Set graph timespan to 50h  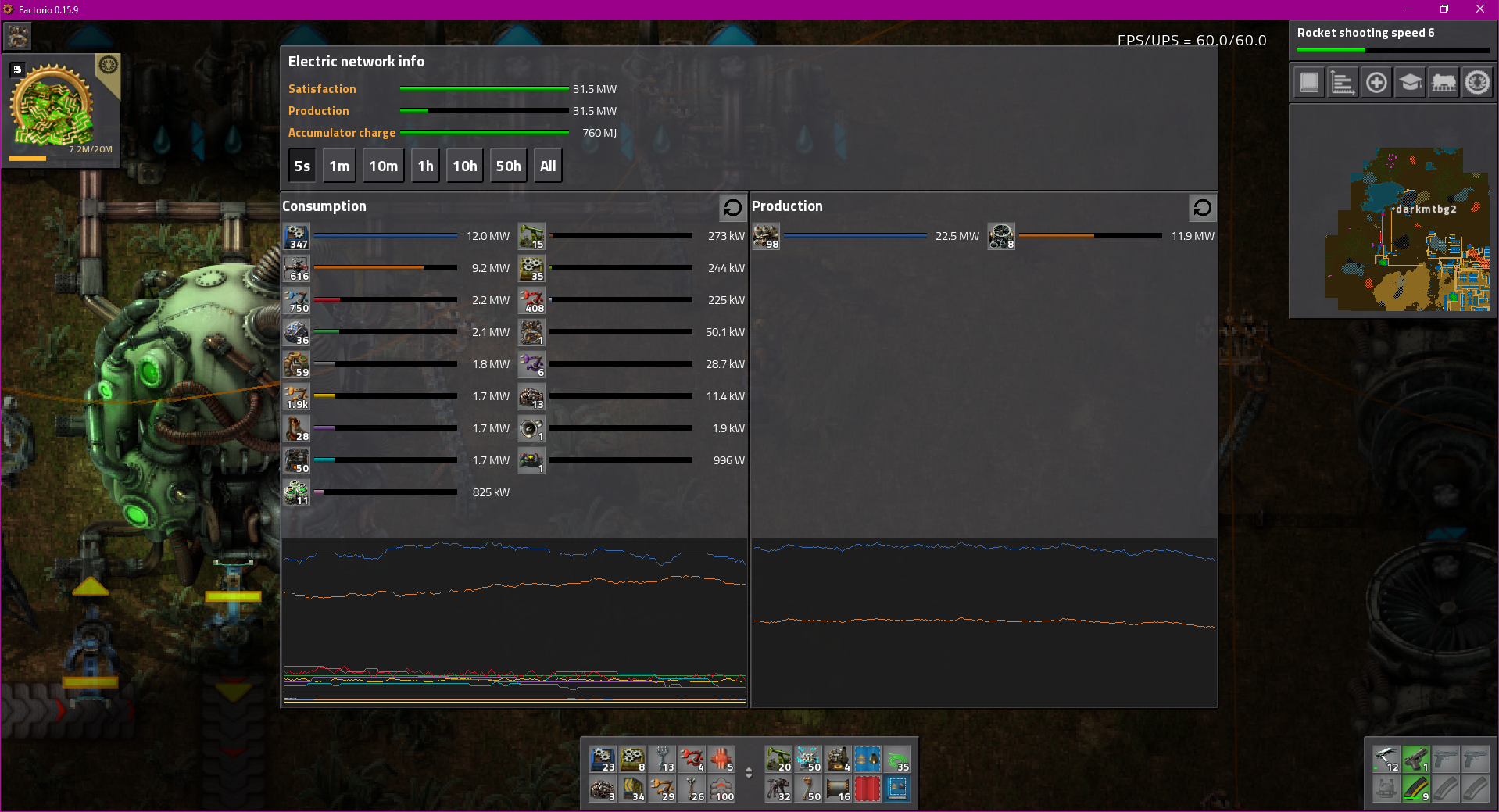point(509,166)
